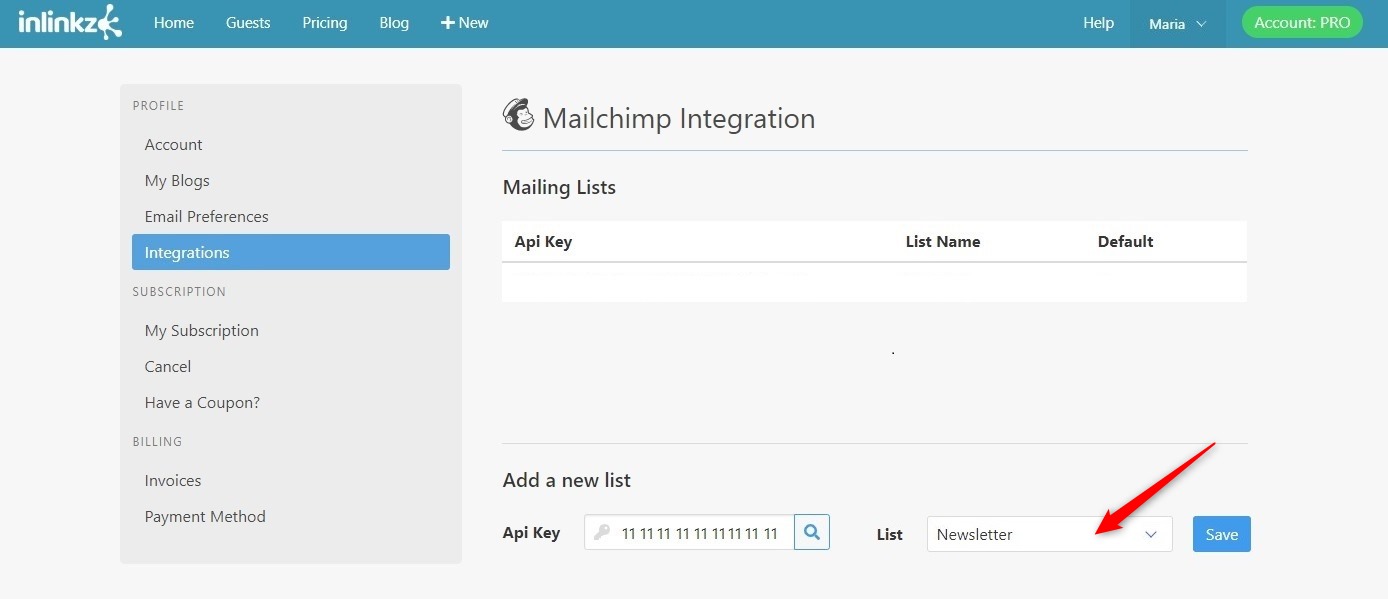
Task: Open Help from the top bar
Action: click(1098, 23)
